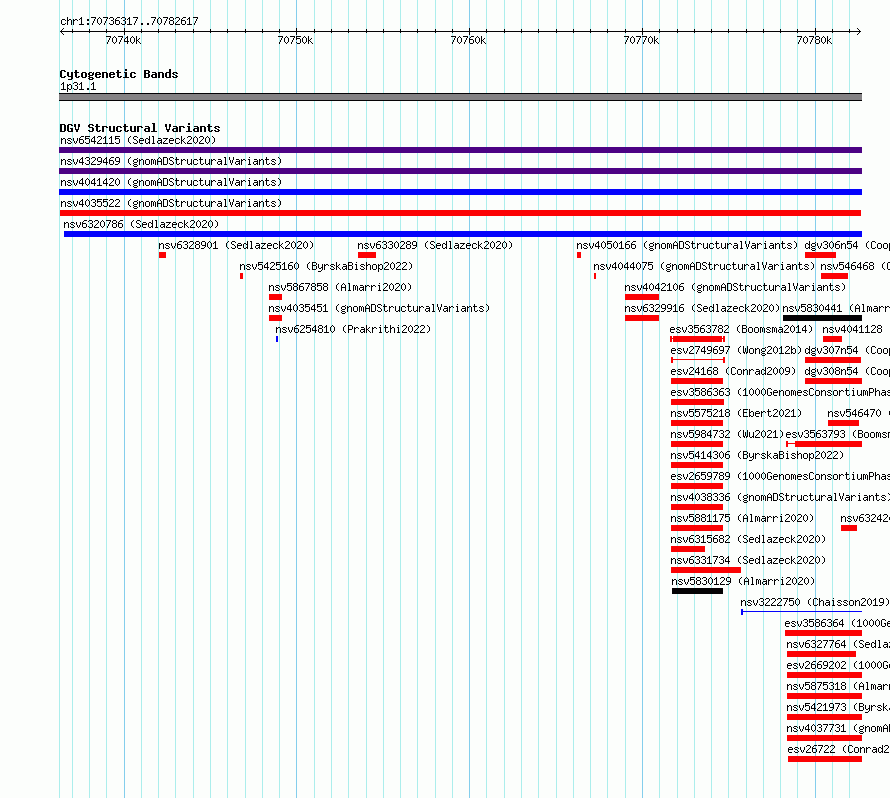
Task: Open the nsv6331734 (Sedlazeck2020) label
Action: [748, 560]
